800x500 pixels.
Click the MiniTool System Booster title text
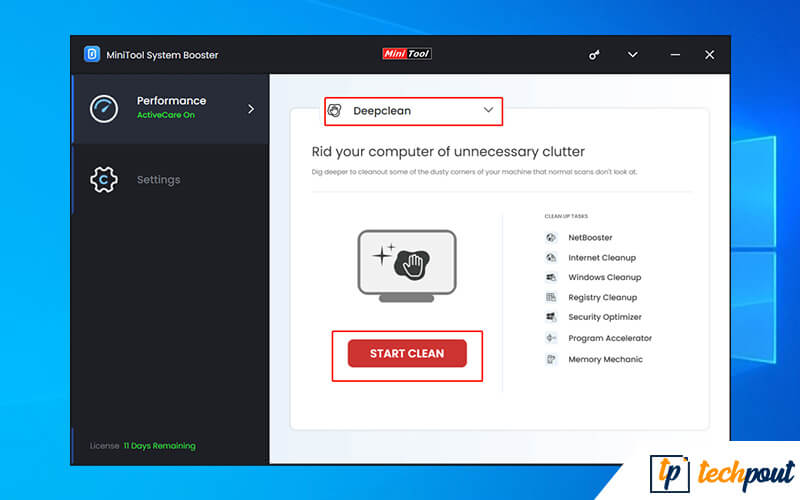[x=162, y=55]
